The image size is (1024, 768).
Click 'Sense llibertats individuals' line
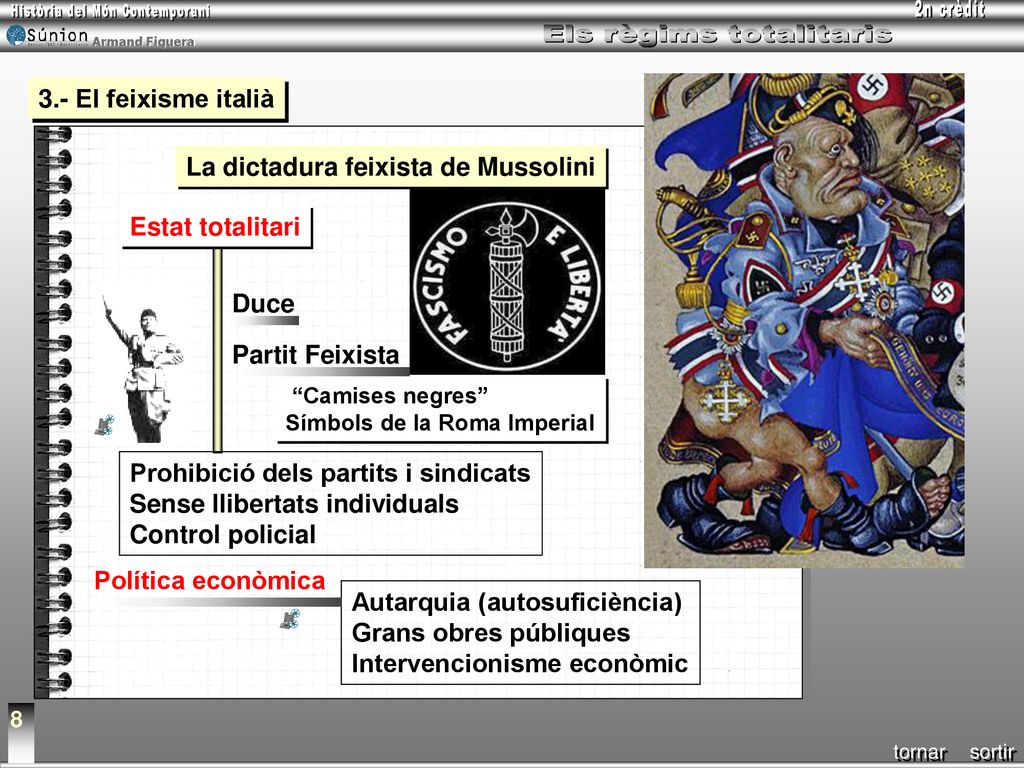294,504
